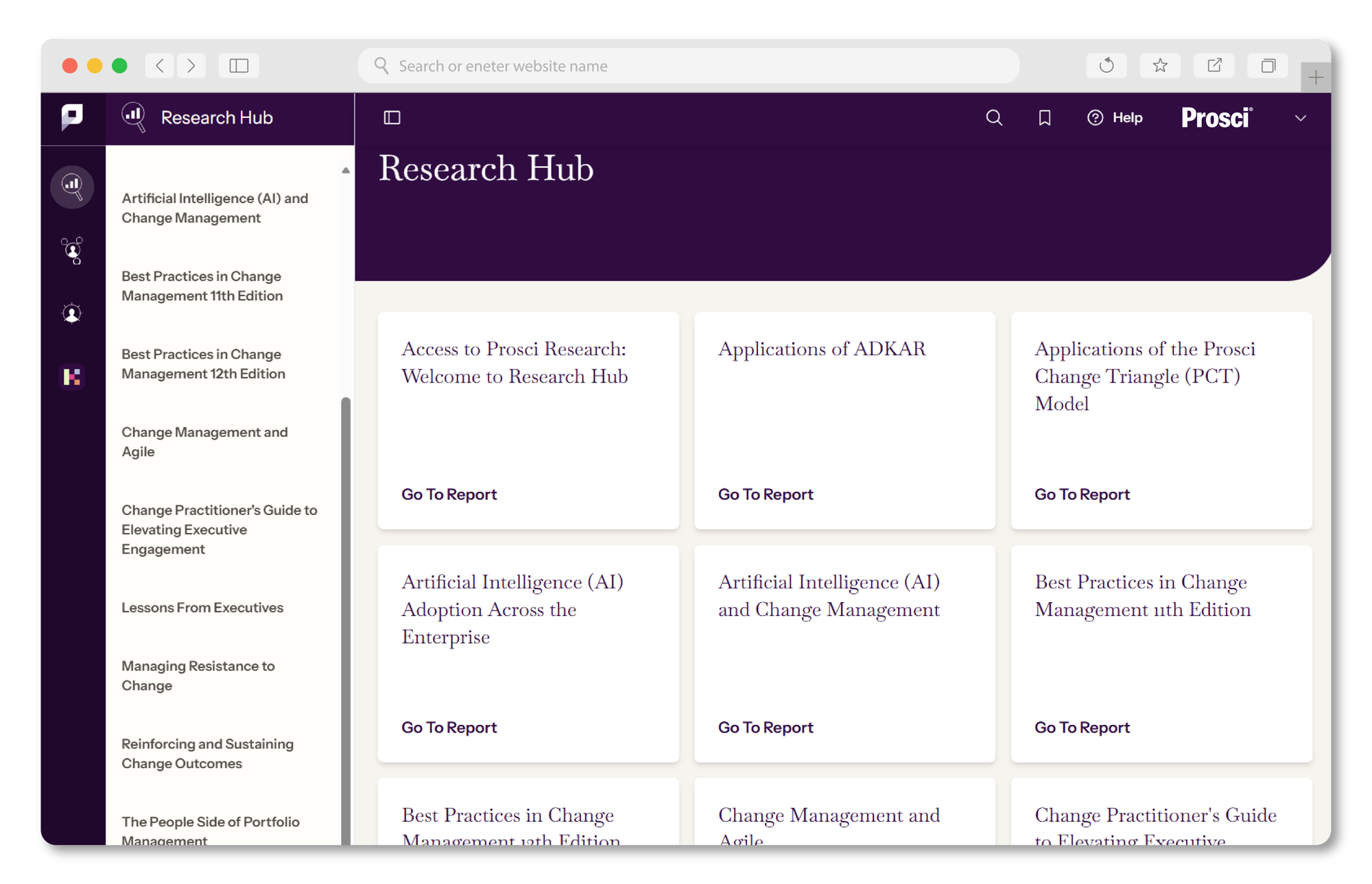Viewport: 1372px width, 884px height.
Task: Click the Research Hub magnifier logo icon
Action: click(134, 117)
